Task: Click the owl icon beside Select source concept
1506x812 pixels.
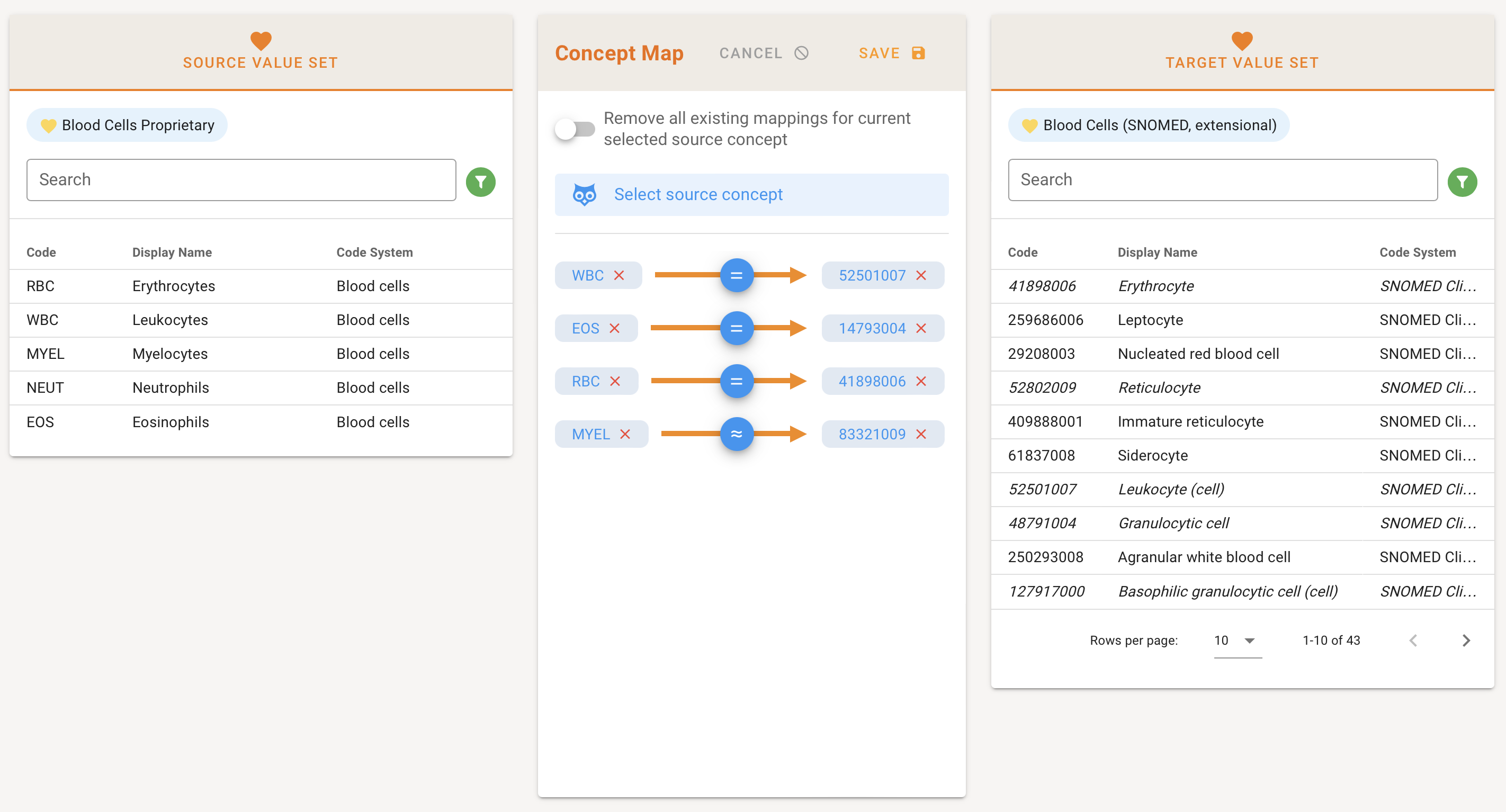Action: 584,195
